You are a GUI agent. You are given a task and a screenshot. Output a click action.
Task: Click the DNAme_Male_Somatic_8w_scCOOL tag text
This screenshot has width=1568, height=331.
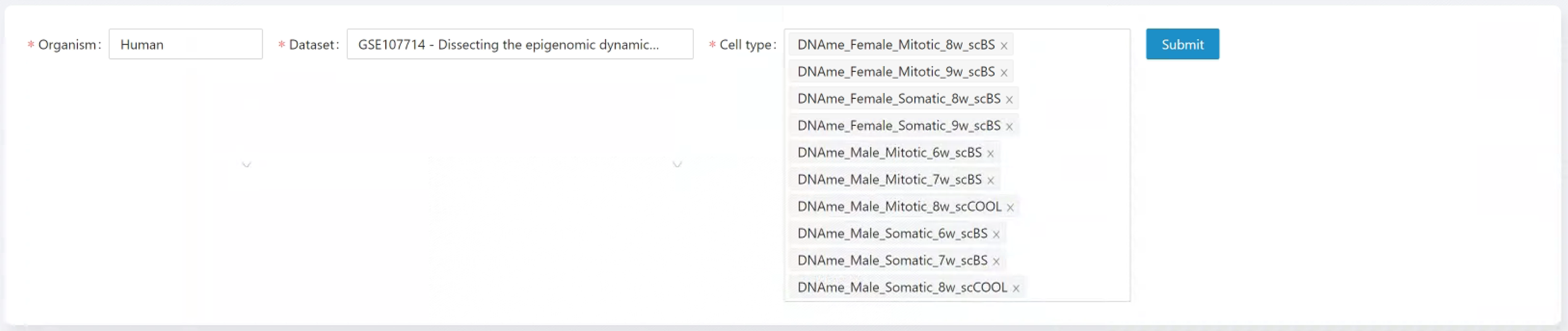point(901,288)
